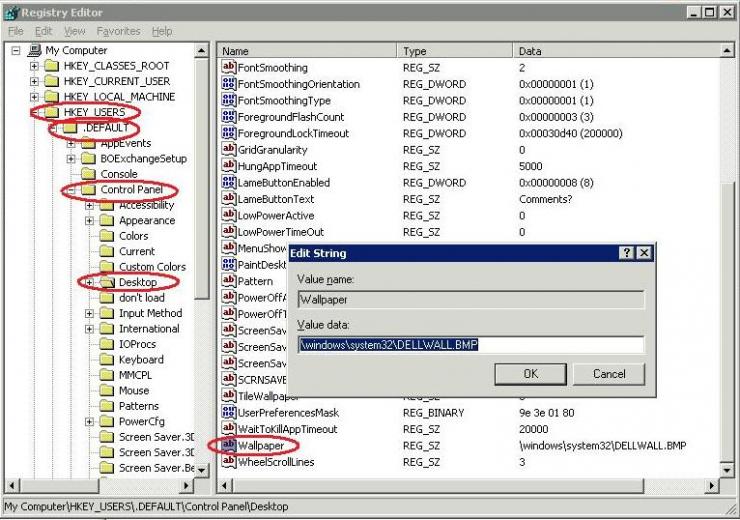
Task: Click the Data column header
Action: click(616, 51)
